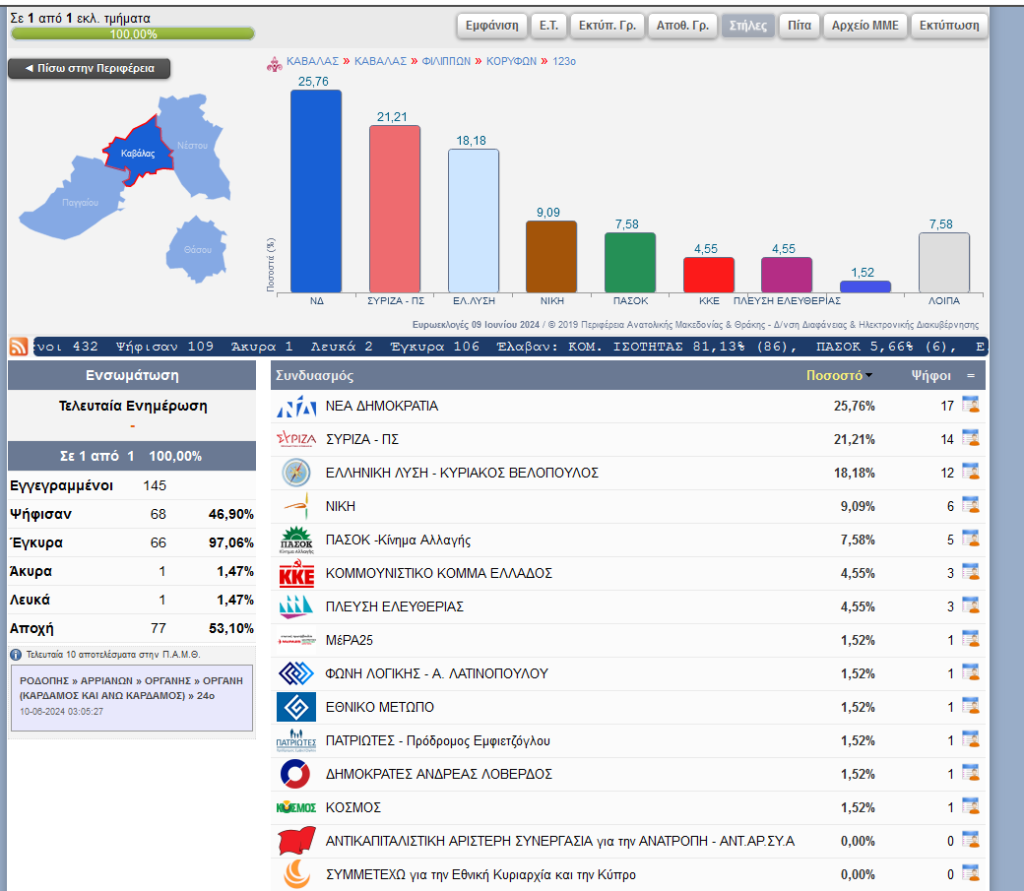Screen dimensions: 1024x891
Task: Click the equals column menu in header
Action: click(969, 376)
